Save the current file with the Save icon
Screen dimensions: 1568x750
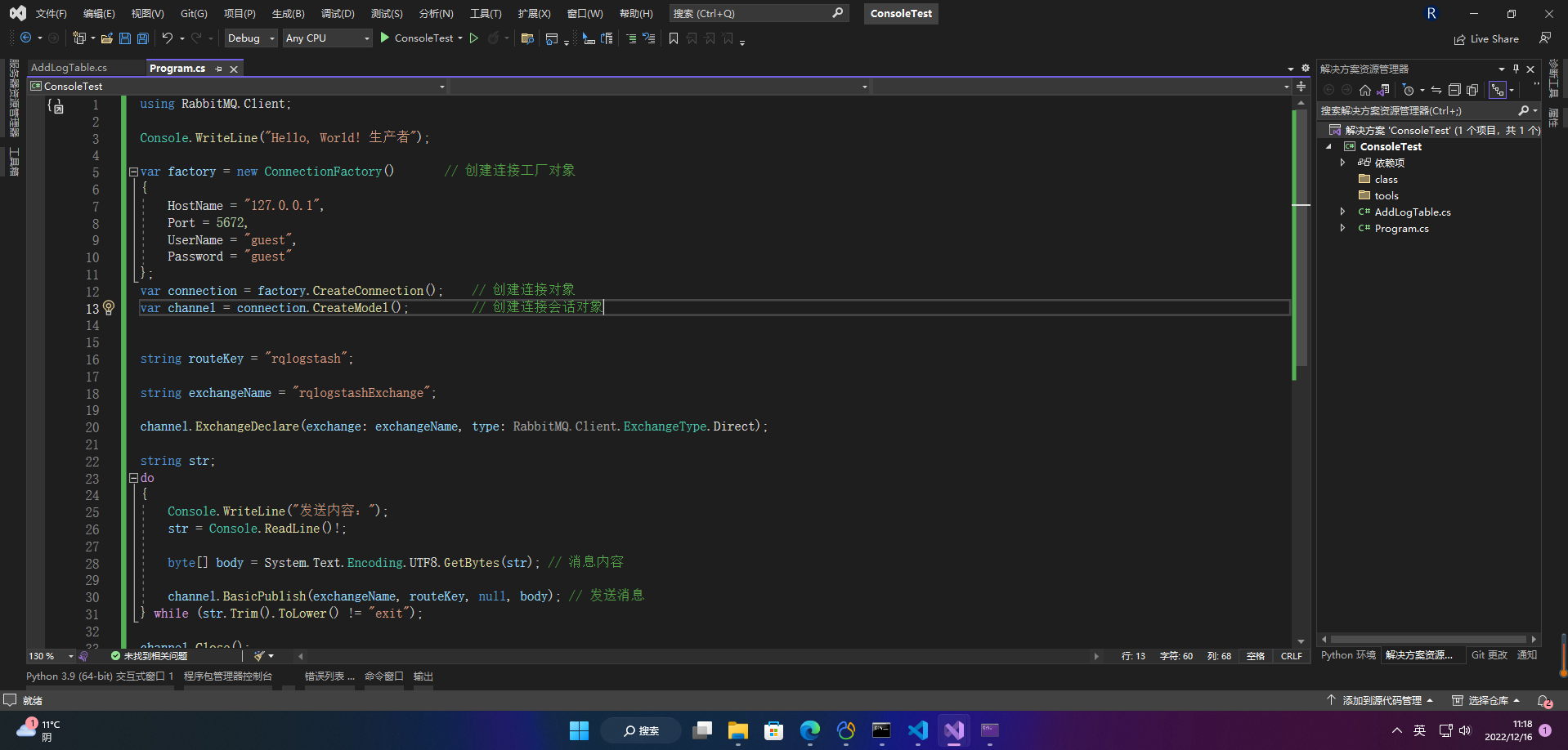125,38
